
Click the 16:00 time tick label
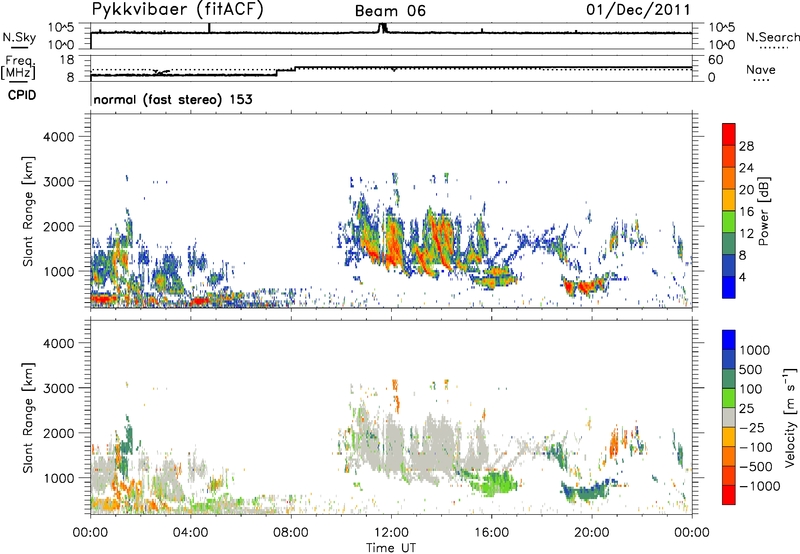pos(491,533)
